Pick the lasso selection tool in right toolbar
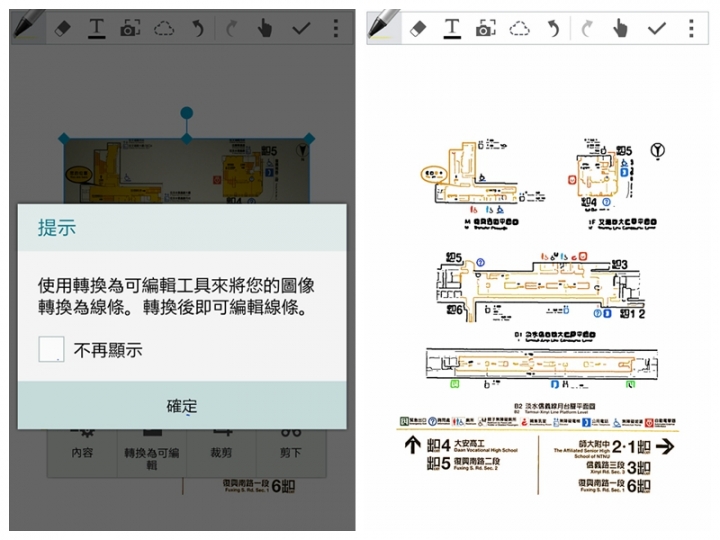The image size is (720, 540). pos(519,29)
